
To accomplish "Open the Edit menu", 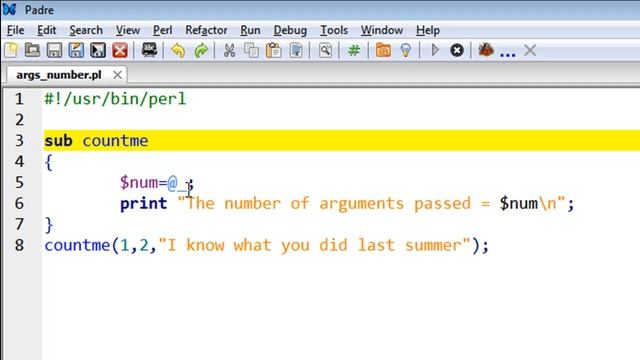I will [x=47, y=30].
